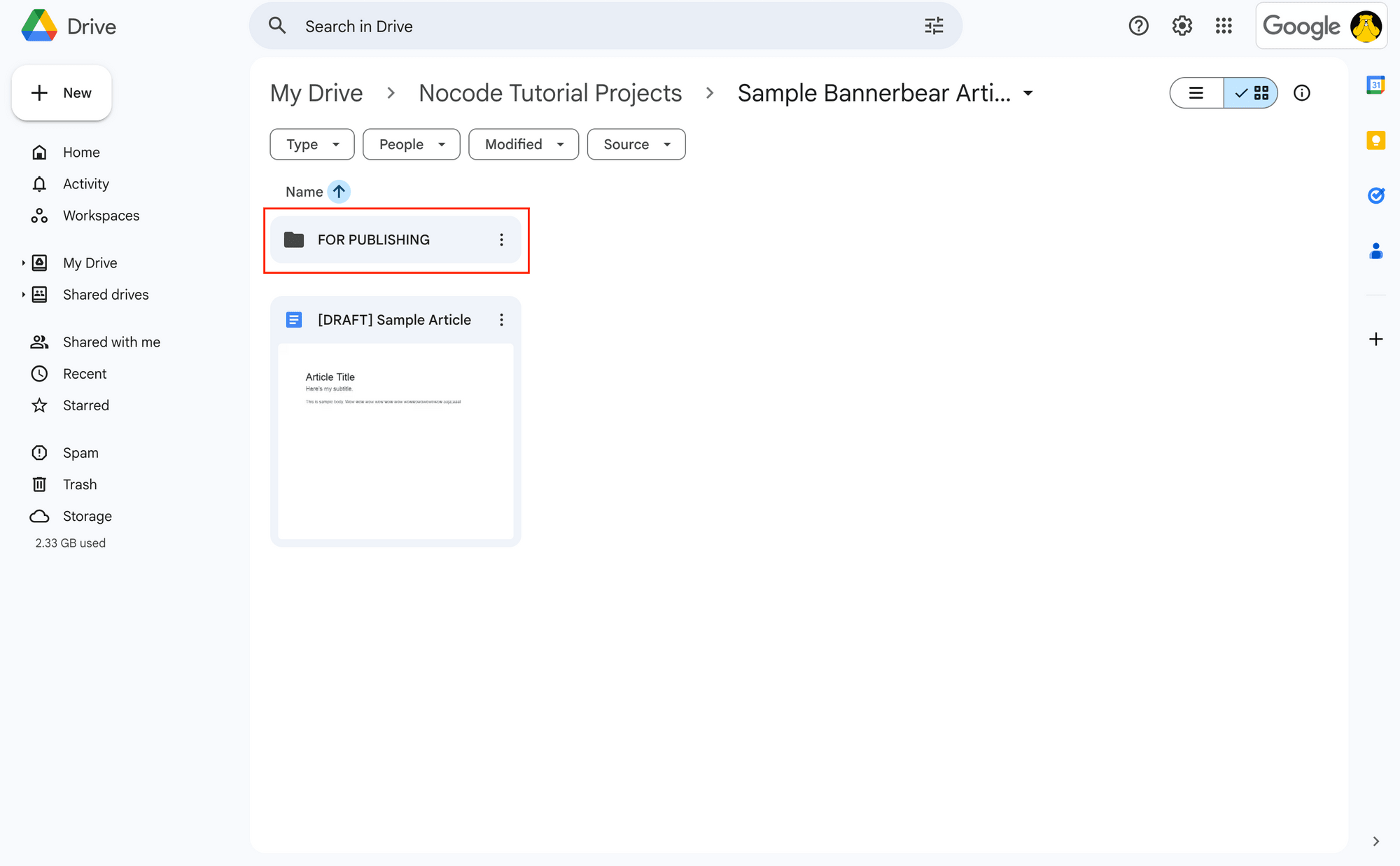Go to Shared with me
The height and width of the screenshot is (866, 1400).
point(111,342)
